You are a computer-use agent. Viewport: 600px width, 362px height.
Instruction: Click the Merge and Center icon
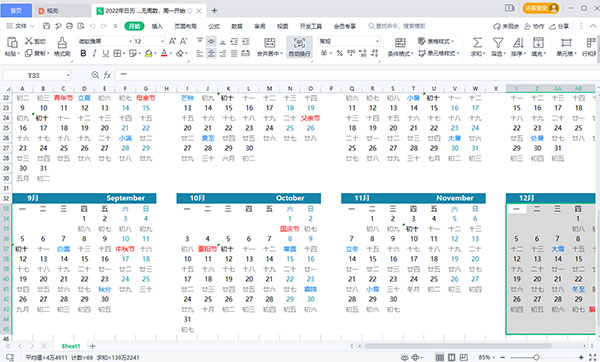pos(269,42)
